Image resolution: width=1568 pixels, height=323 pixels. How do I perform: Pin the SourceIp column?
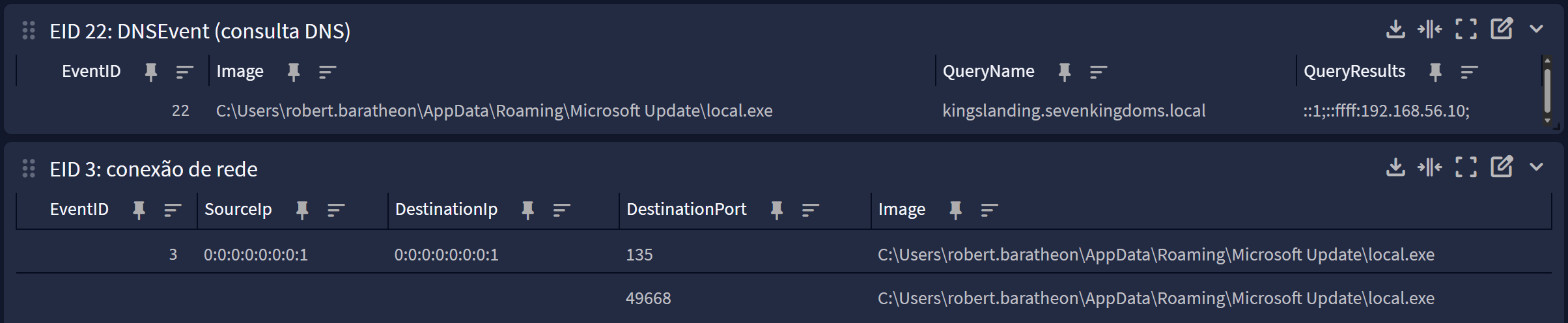pos(302,210)
